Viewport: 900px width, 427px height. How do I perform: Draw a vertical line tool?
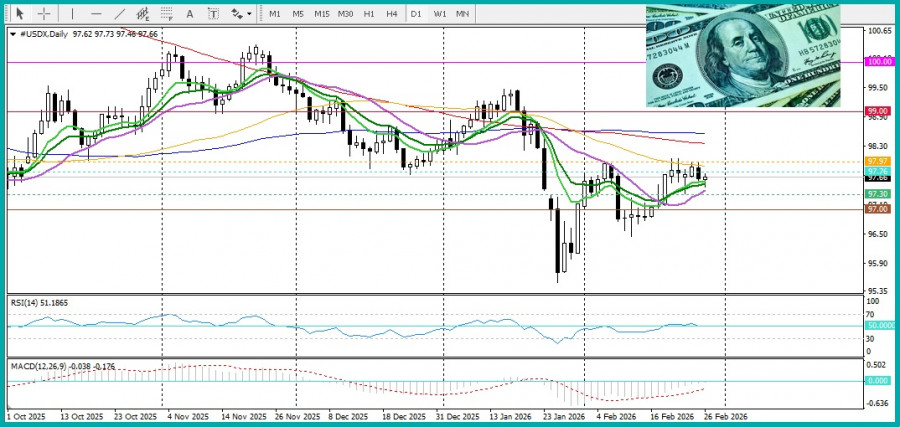pos(73,14)
